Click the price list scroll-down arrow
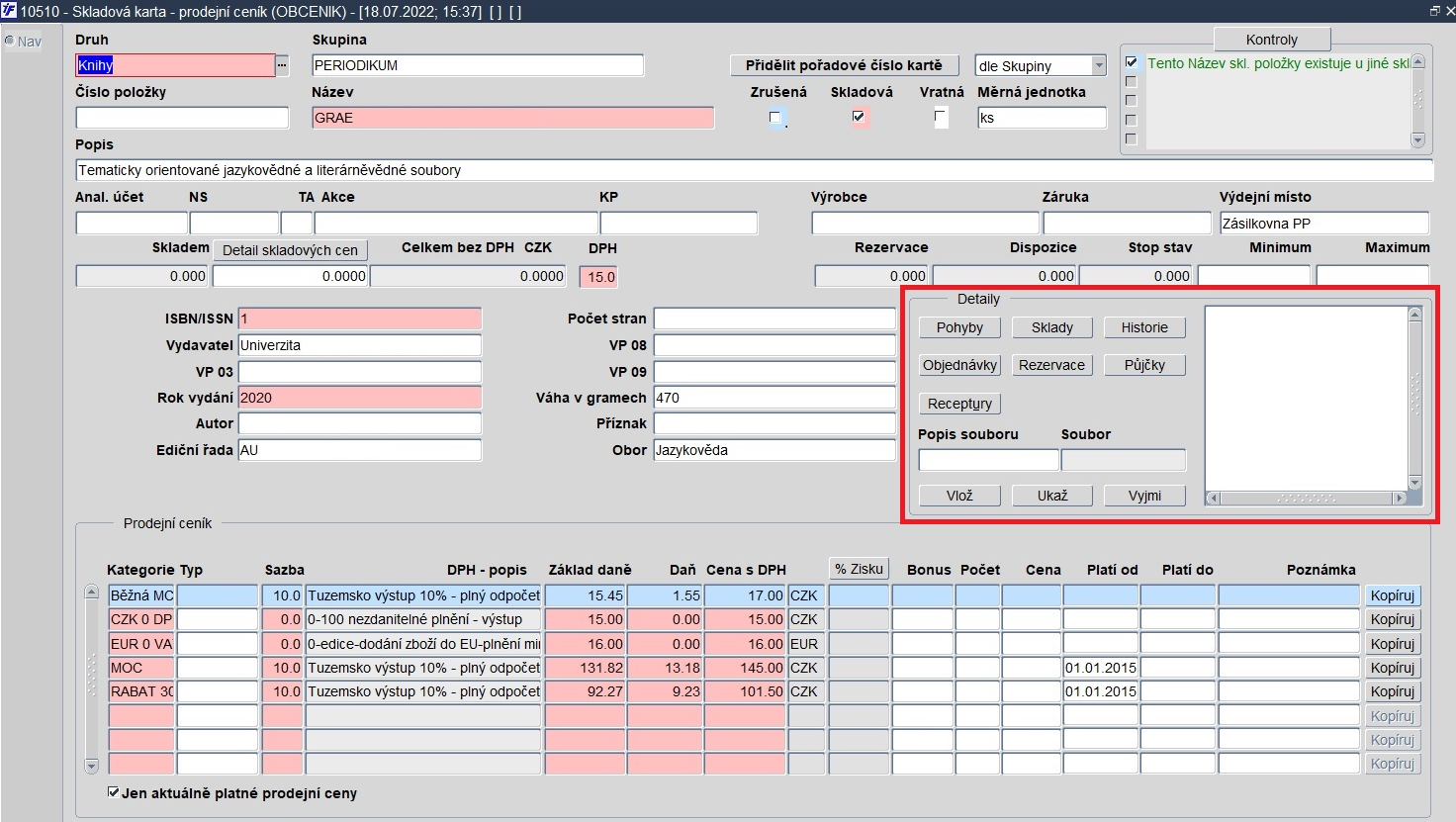Viewport: 1456px width, 822px height. (92, 766)
